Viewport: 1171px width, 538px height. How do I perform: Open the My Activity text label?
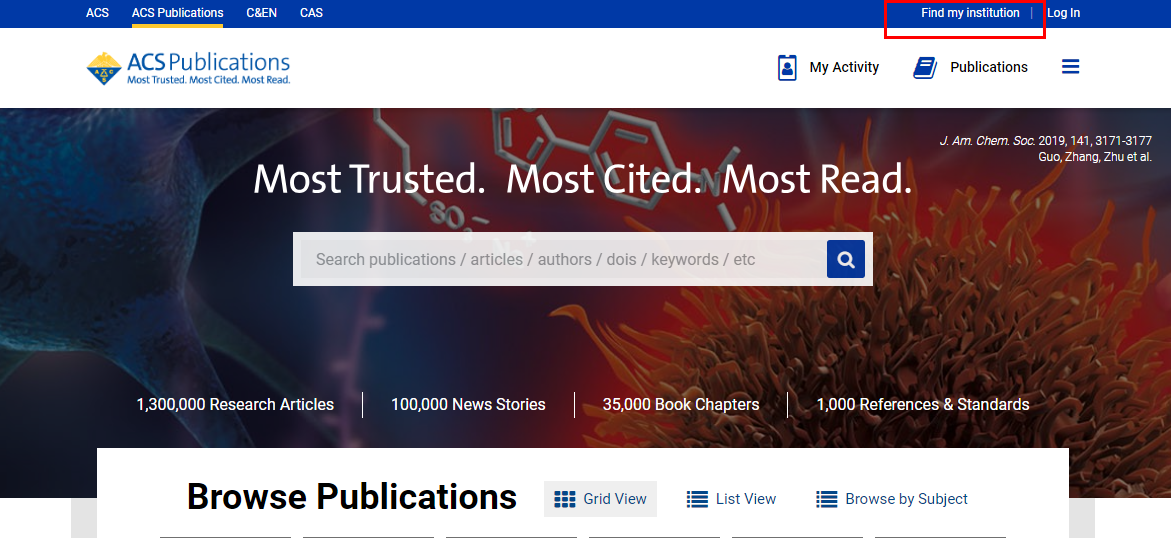(x=844, y=67)
